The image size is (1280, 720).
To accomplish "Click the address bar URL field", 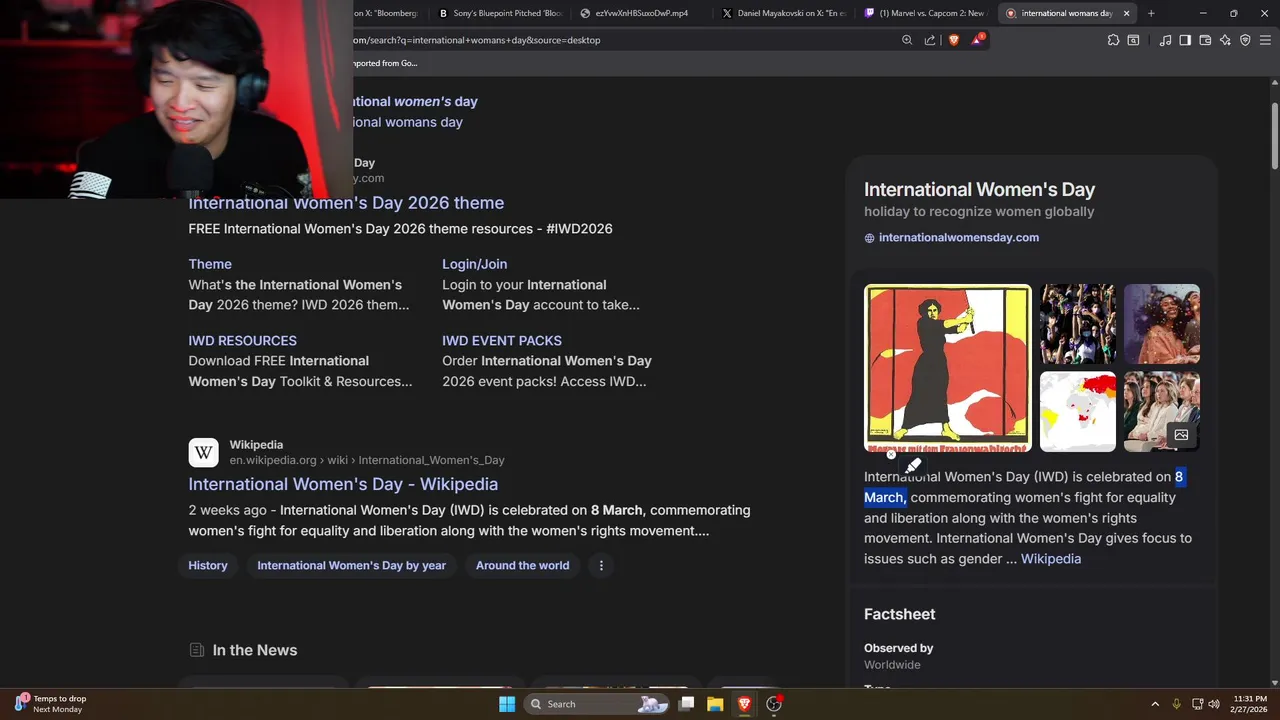I will click(620, 40).
